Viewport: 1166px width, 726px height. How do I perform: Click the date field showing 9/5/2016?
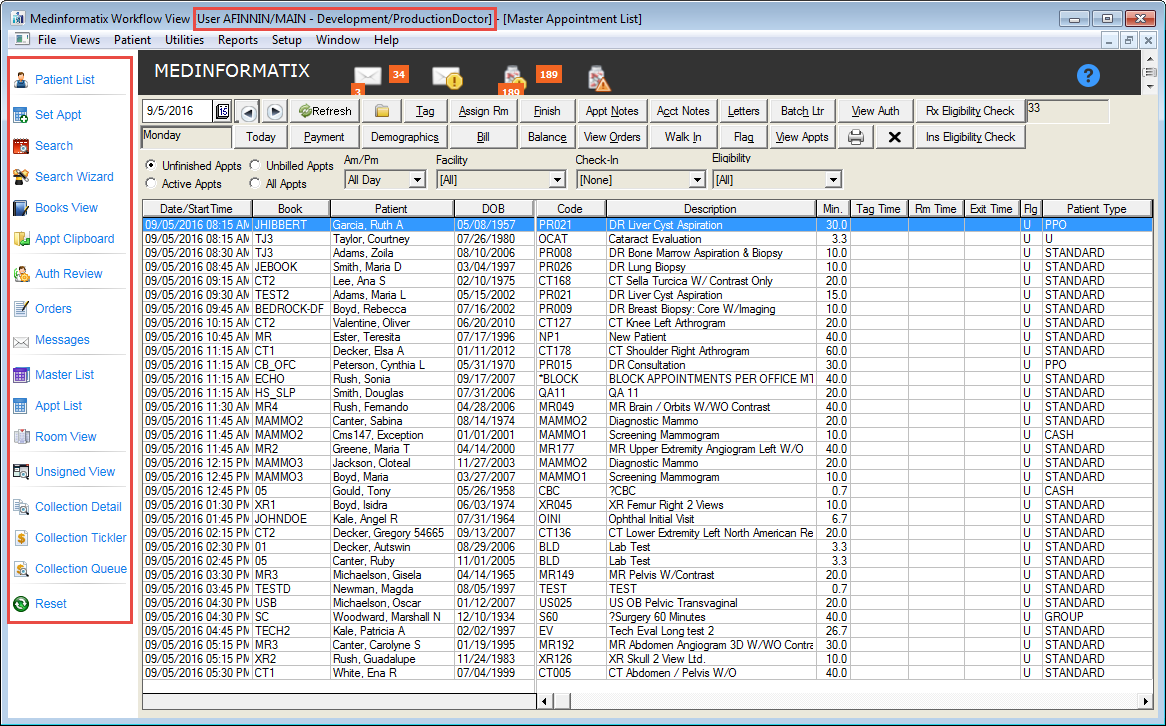point(178,112)
